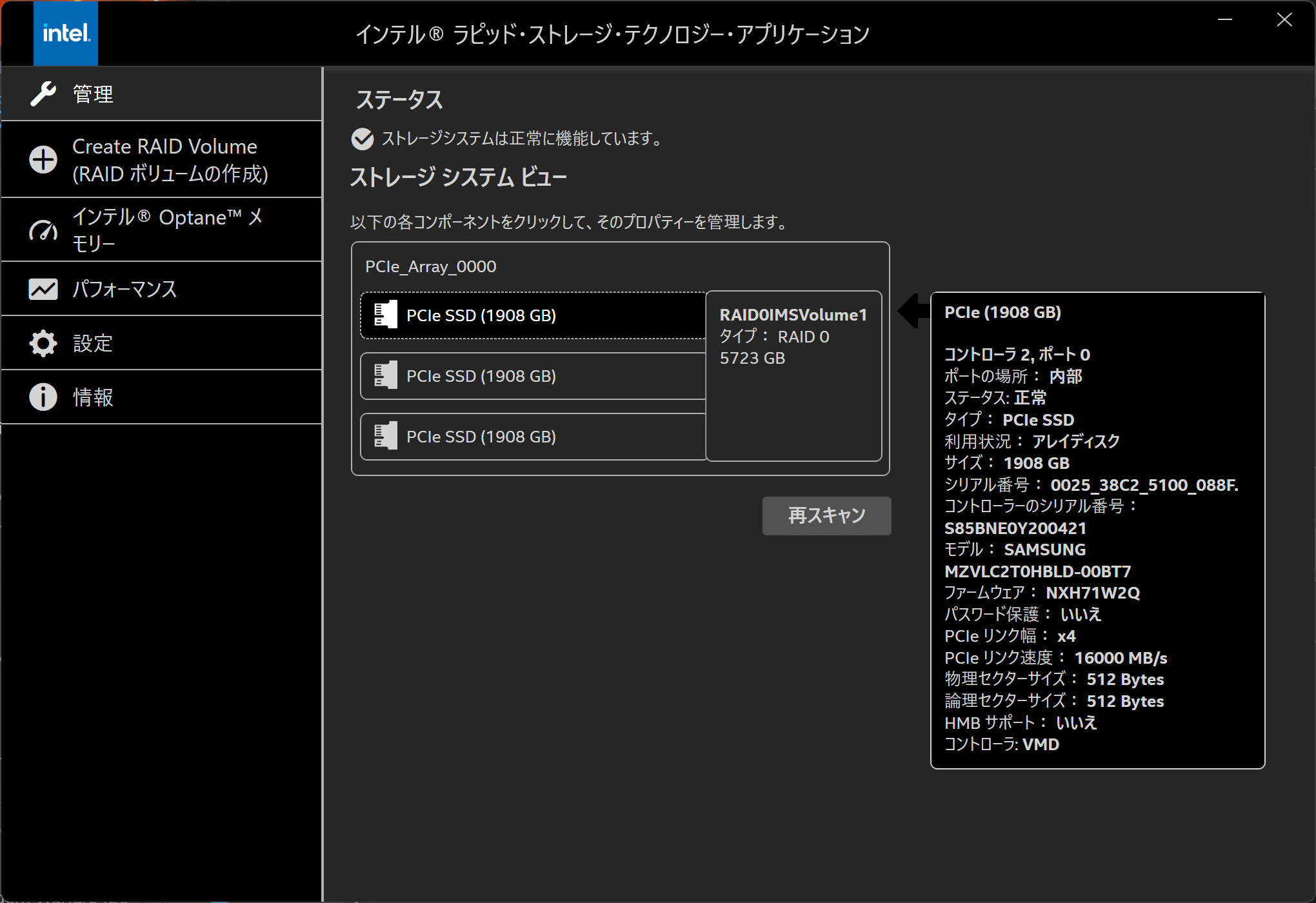This screenshot has width=1316, height=903.
Task: Open Create RAID Volume menu item
Action: [x=170, y=160]
